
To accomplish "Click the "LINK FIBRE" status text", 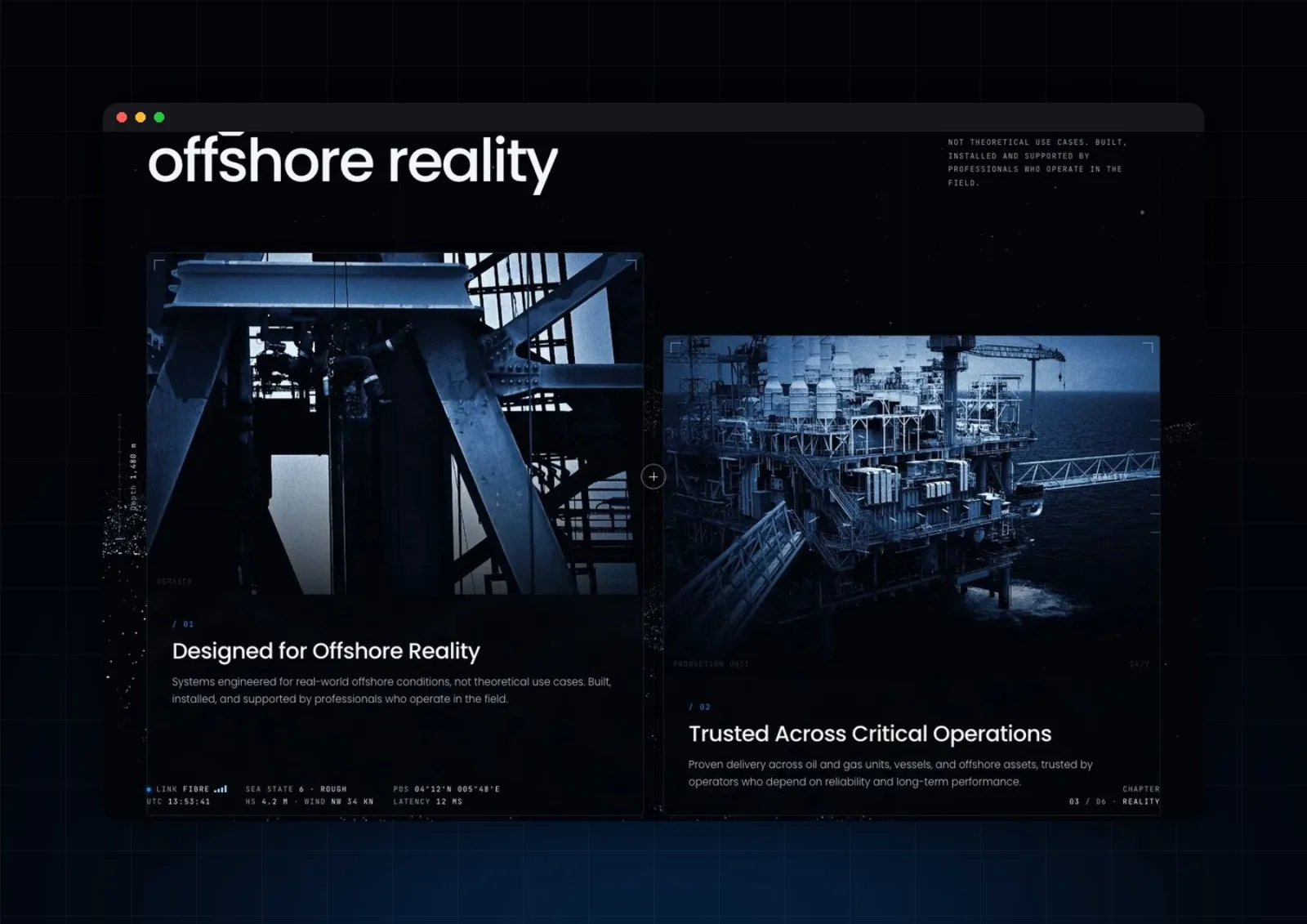I will [183, 789].
